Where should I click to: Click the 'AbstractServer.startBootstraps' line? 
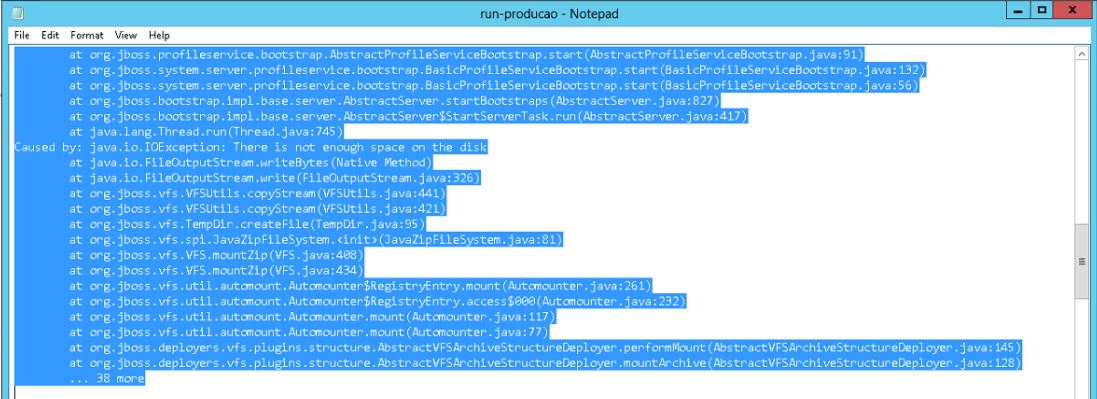click(395, 101)
